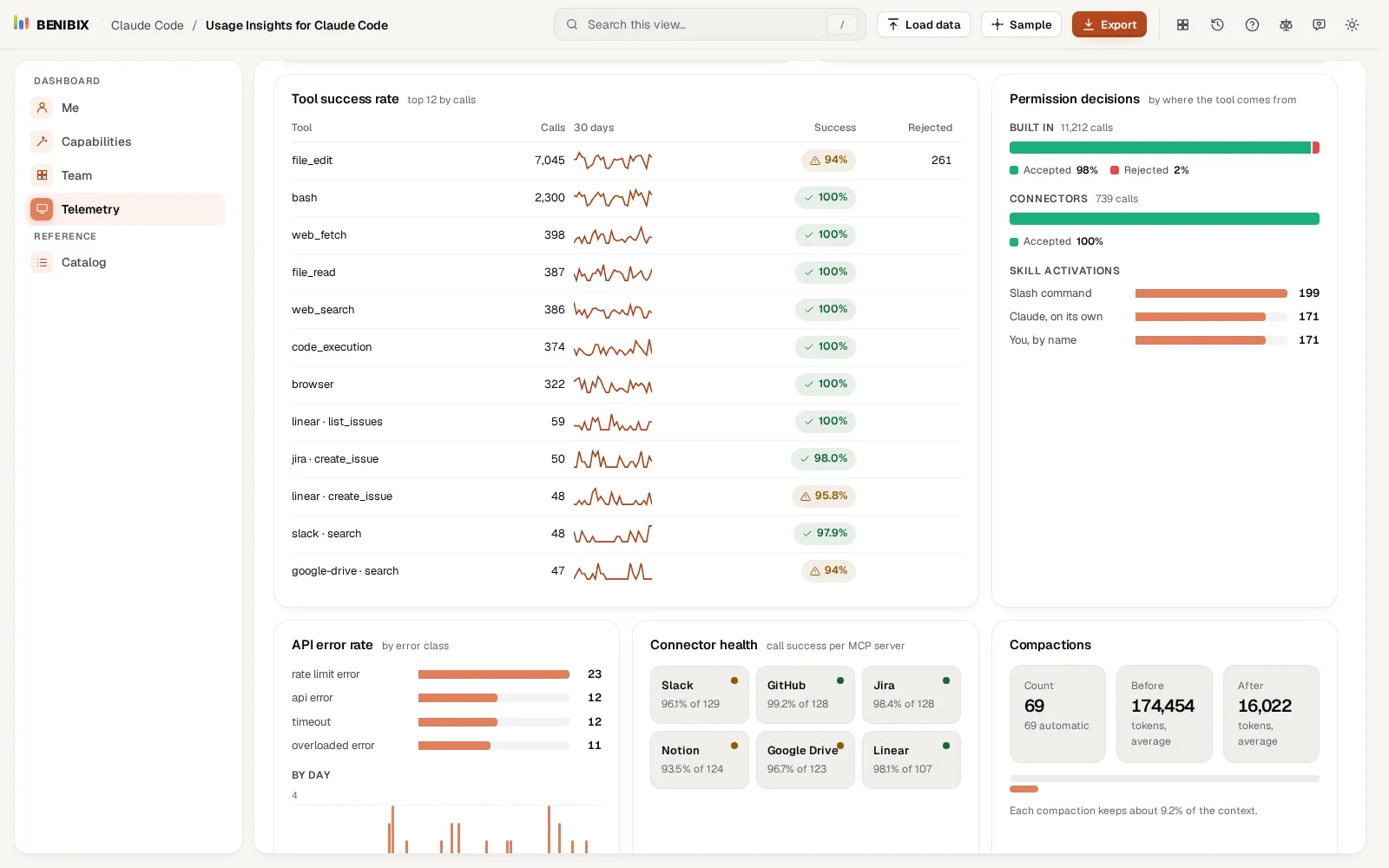Open the Catalog reference page

point(126,262)
